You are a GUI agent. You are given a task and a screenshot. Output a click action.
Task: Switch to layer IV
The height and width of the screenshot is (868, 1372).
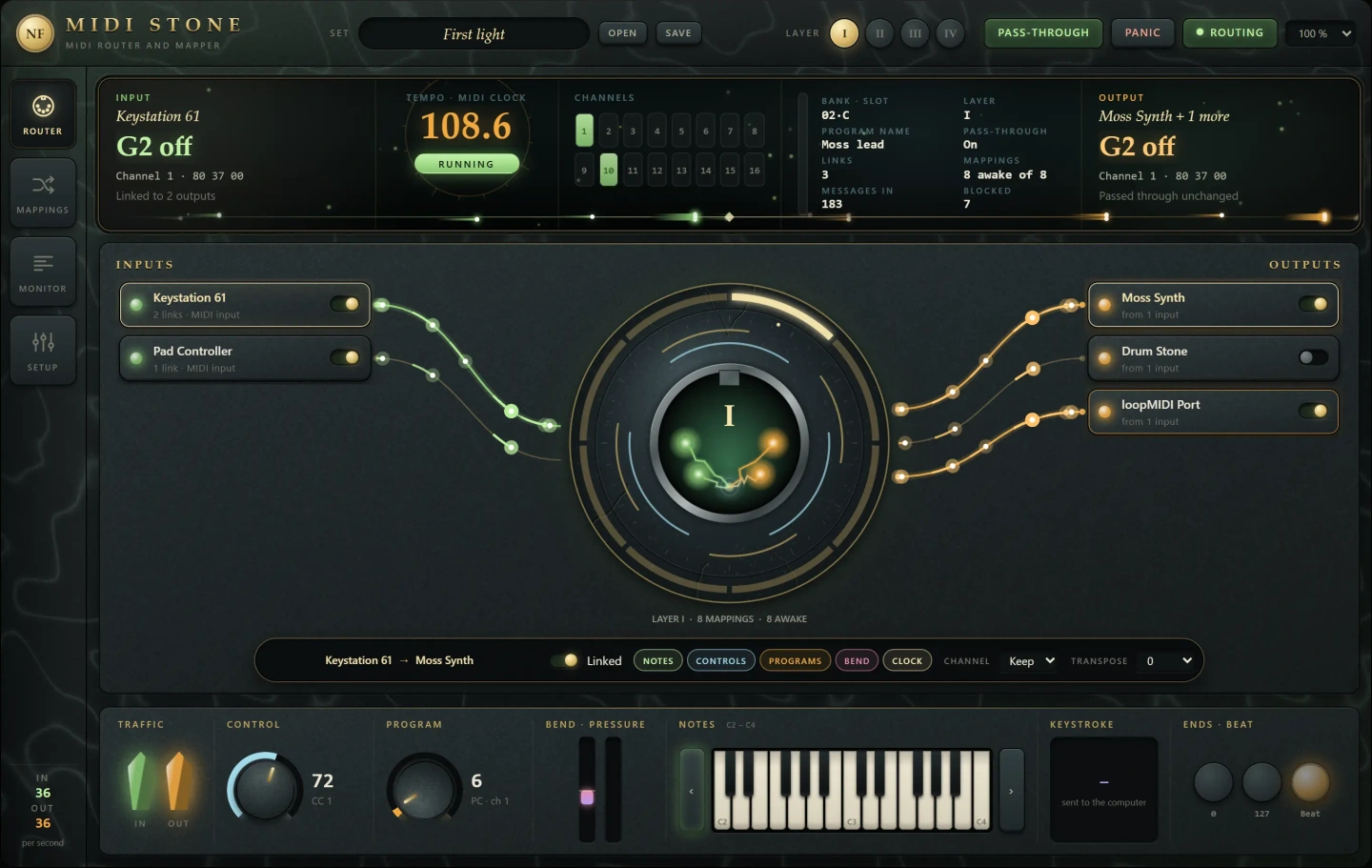950,33
